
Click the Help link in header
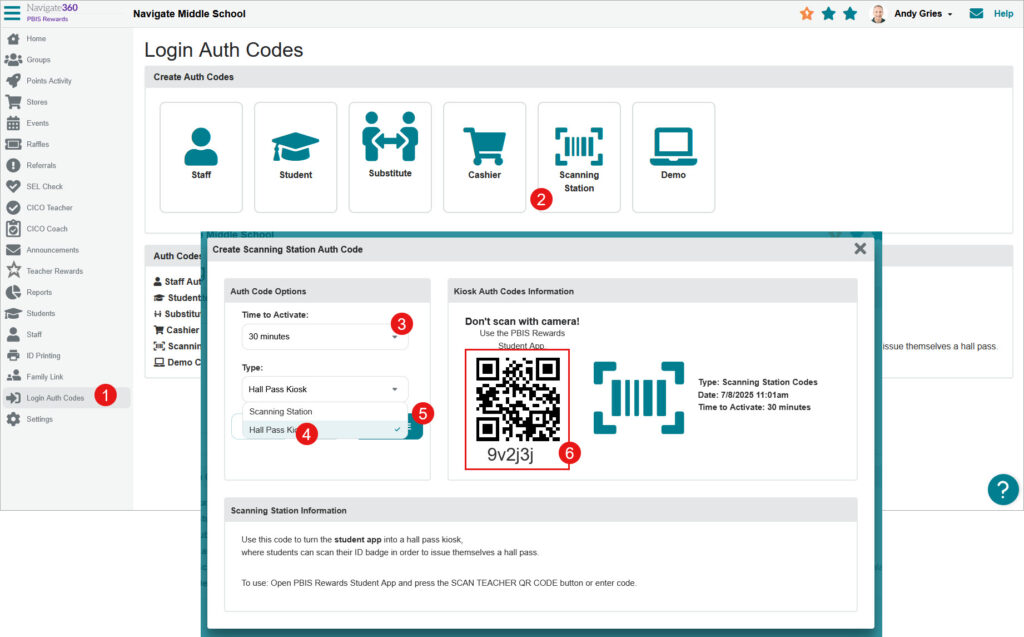1003,14
